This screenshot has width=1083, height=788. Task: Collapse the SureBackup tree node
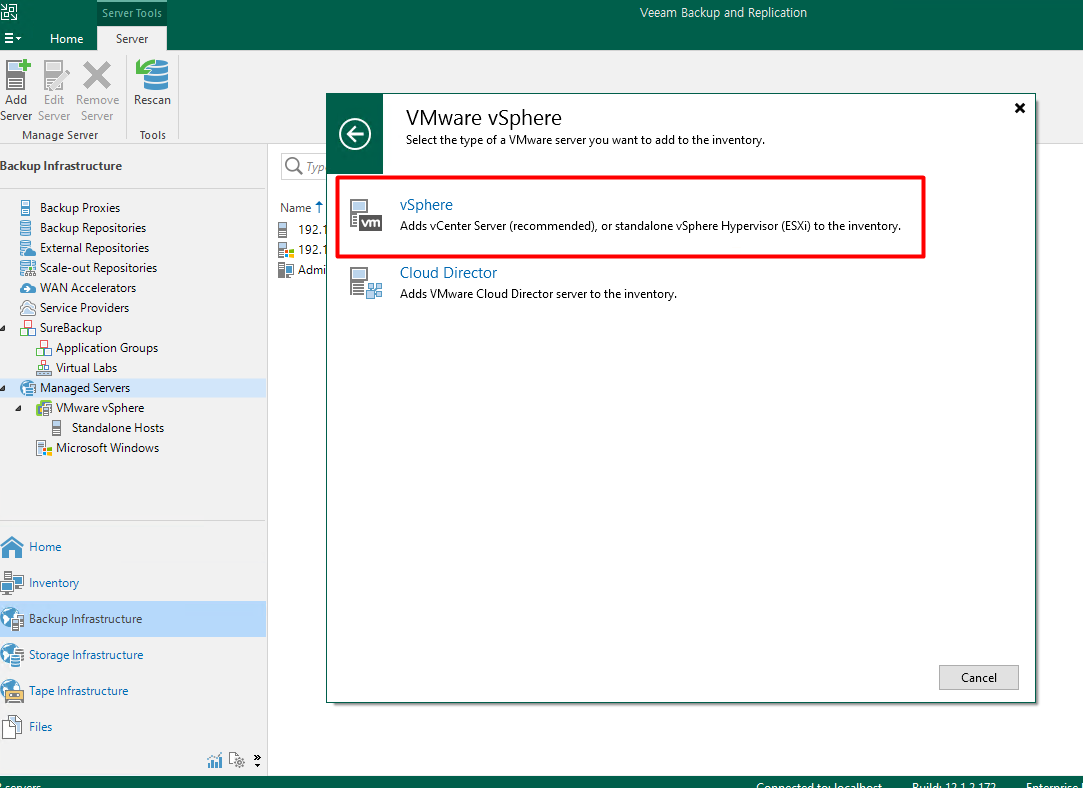click(4, 329)
